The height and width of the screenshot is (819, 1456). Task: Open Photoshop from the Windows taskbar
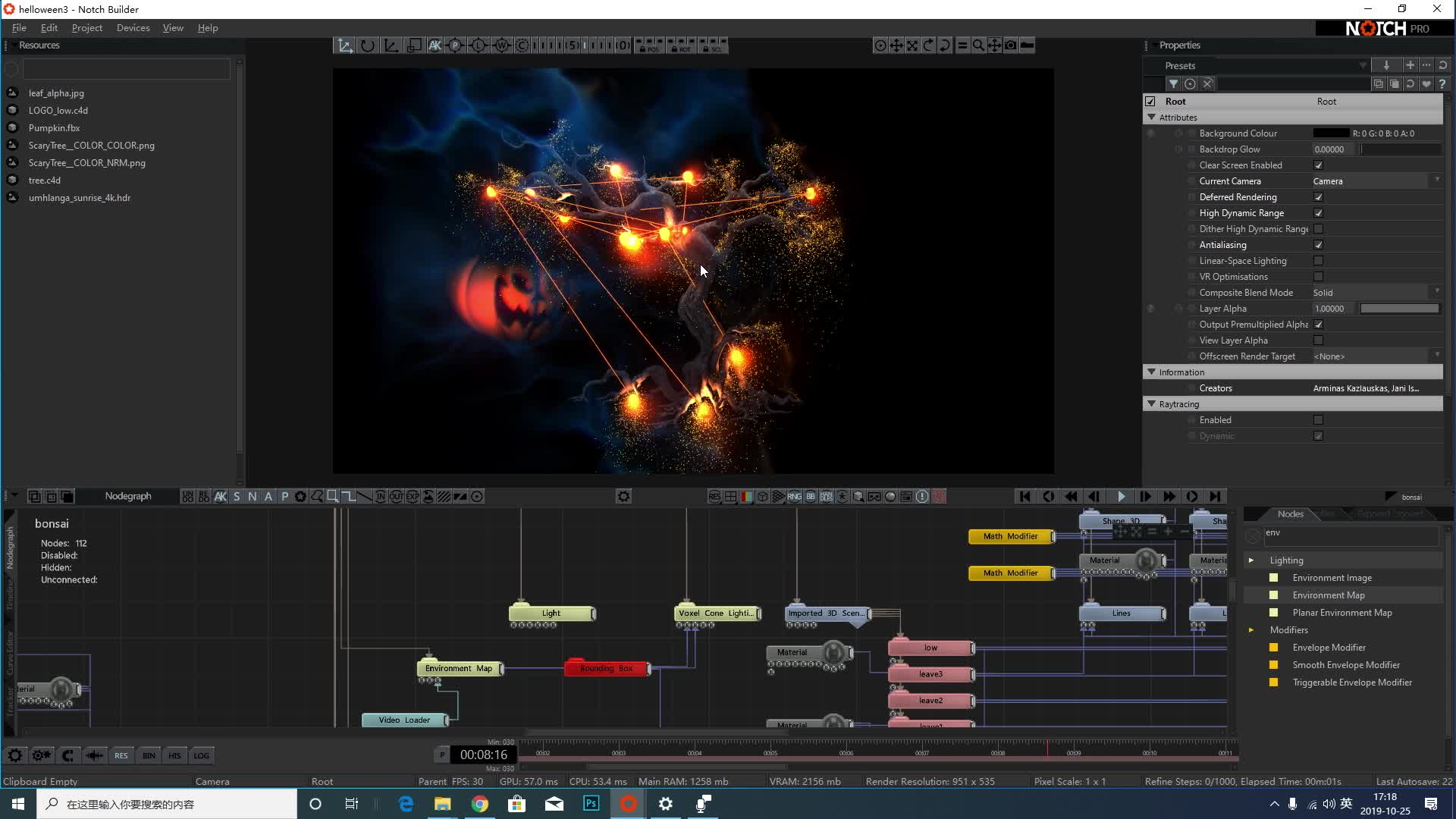click(x=591, y=804)
